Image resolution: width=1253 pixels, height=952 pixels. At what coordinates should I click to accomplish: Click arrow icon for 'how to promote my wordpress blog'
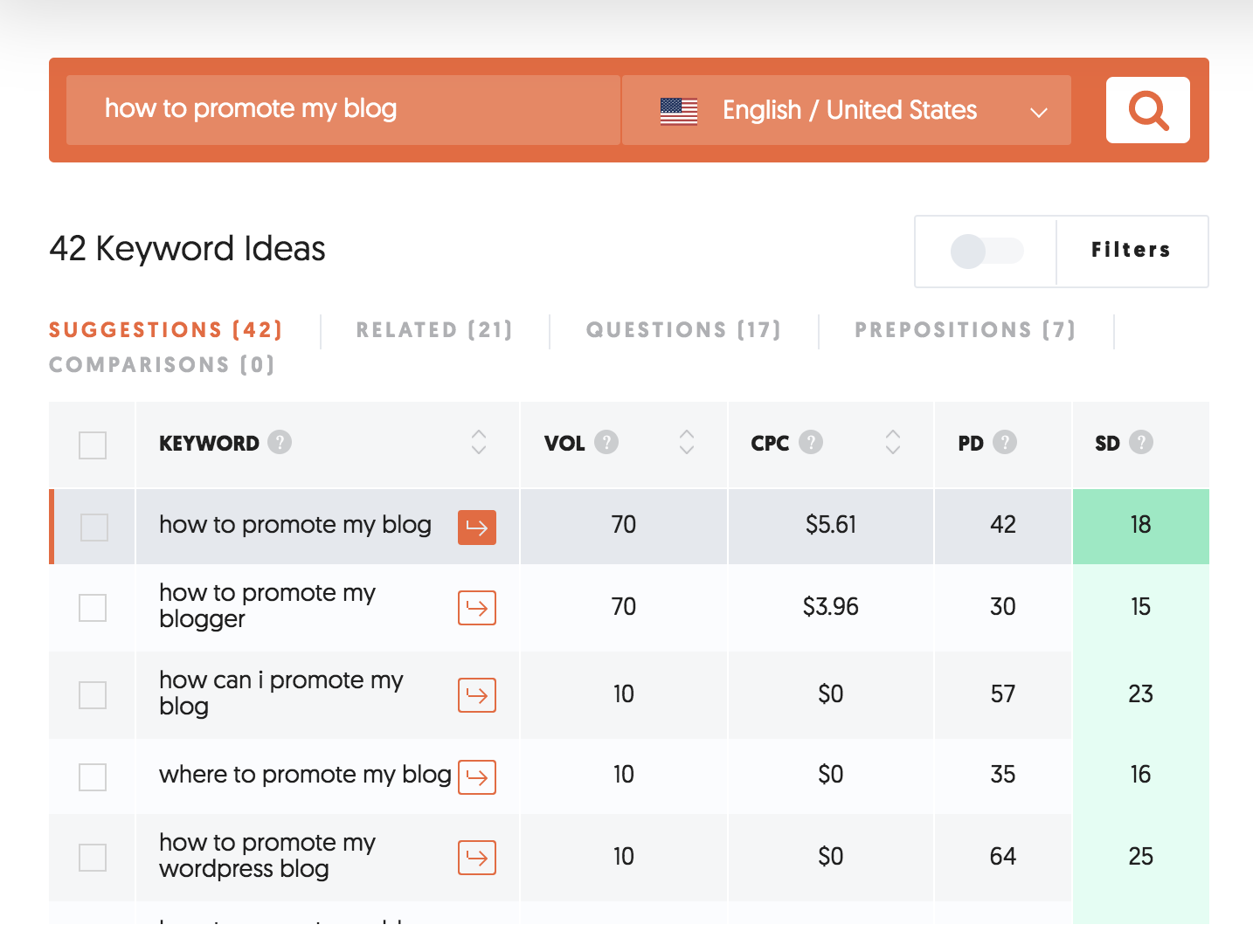tap(477, 858)
